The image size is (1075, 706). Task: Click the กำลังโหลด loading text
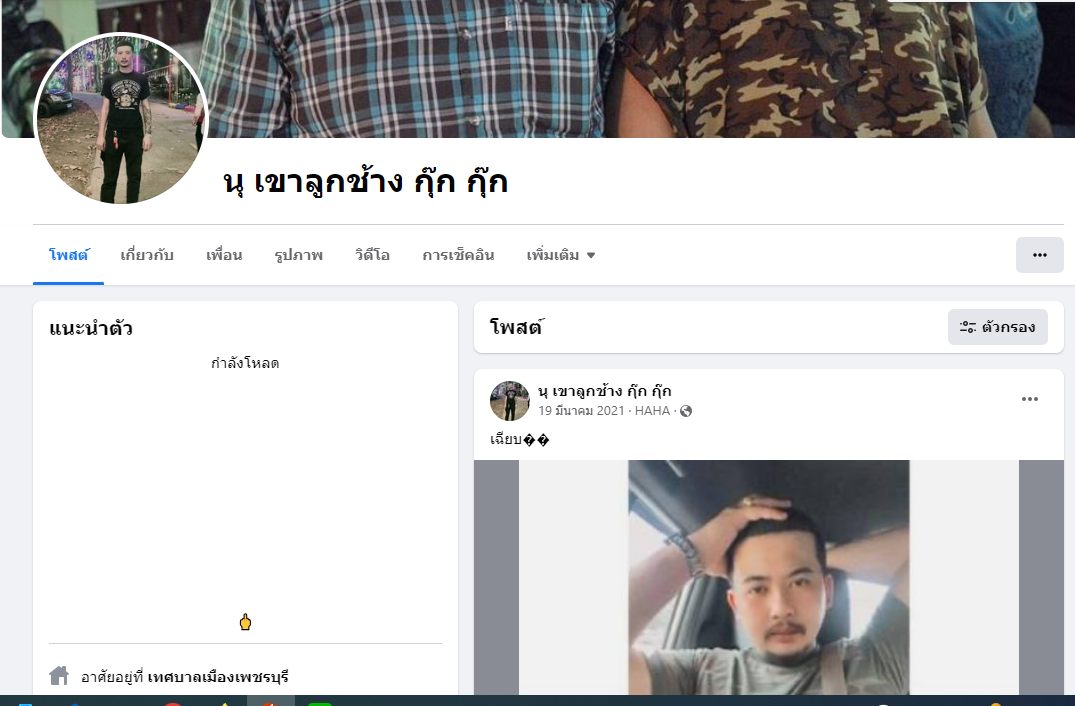point(245,363)
